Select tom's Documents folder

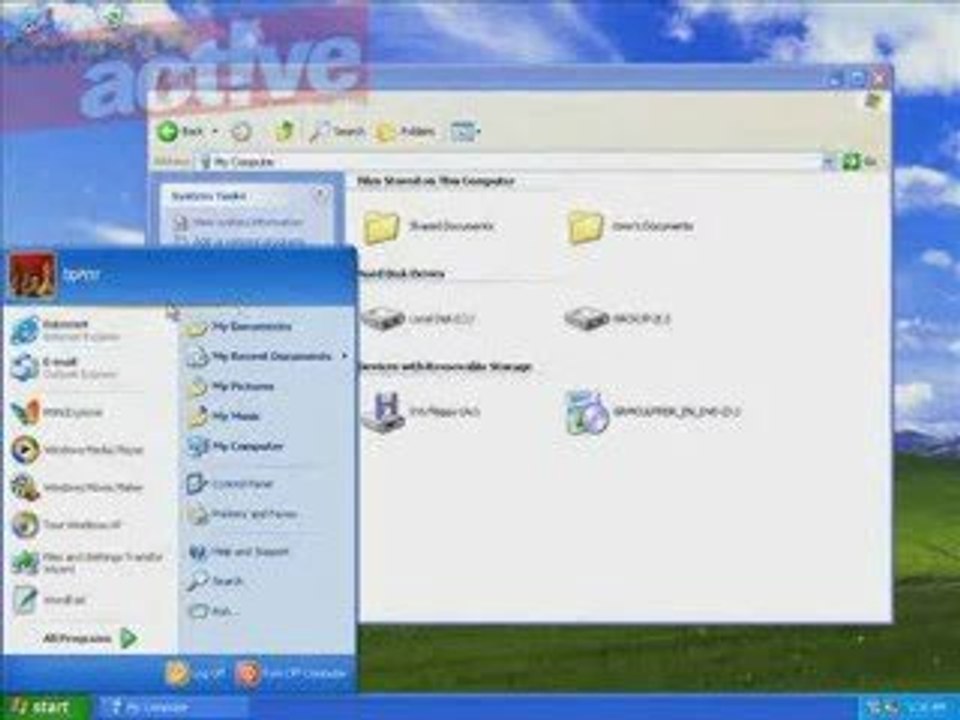point(632,227)
